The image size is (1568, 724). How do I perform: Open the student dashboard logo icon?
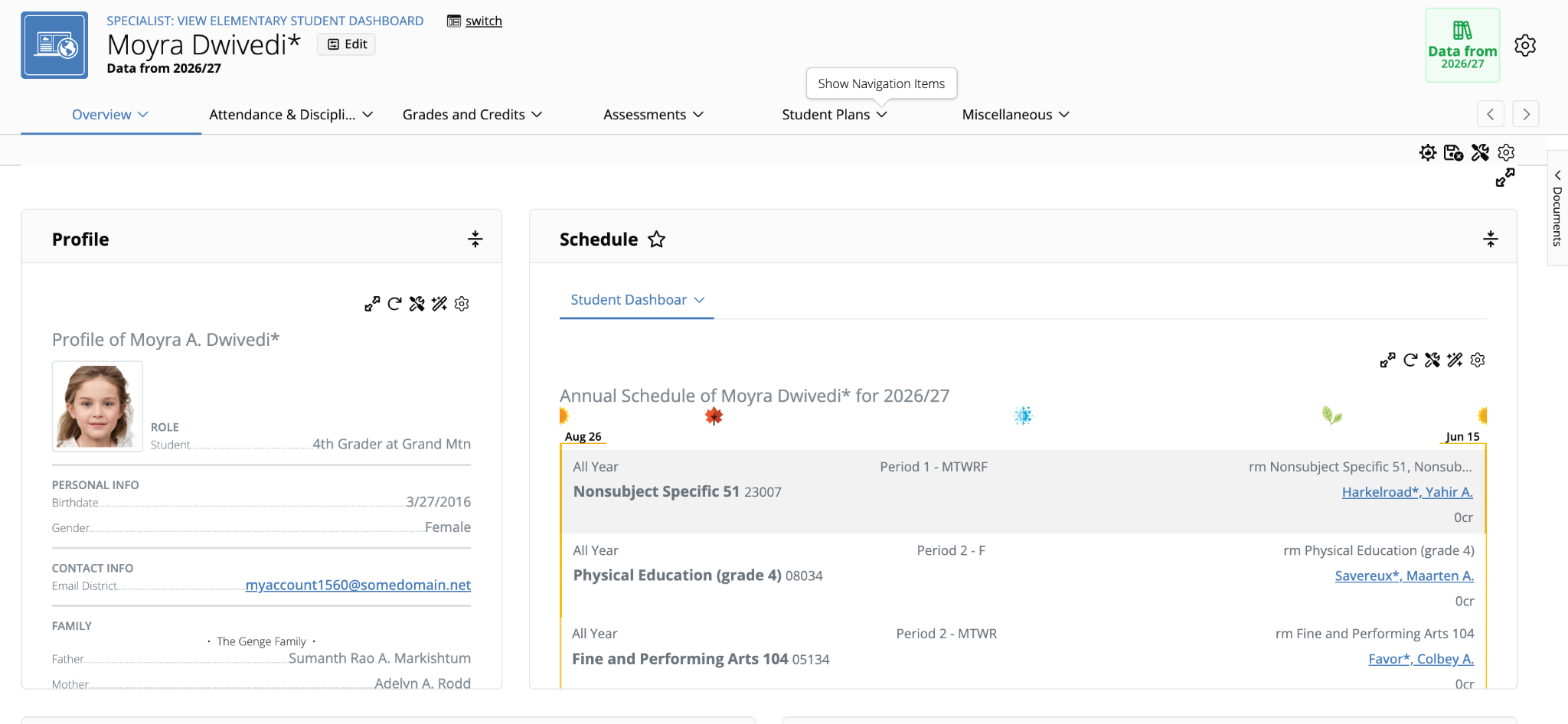click(x=54, y=45)
